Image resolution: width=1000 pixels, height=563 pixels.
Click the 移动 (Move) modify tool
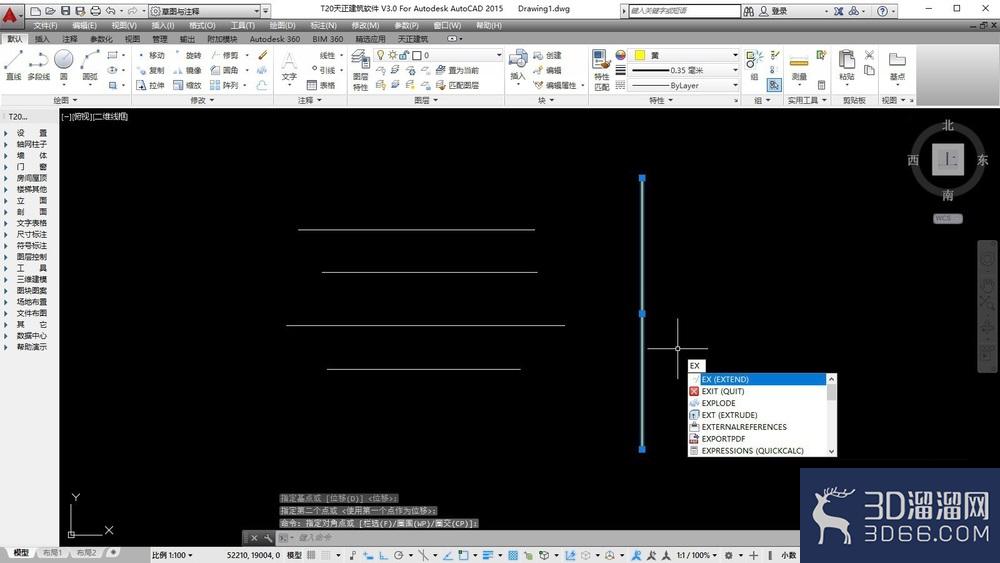(152, 55)
